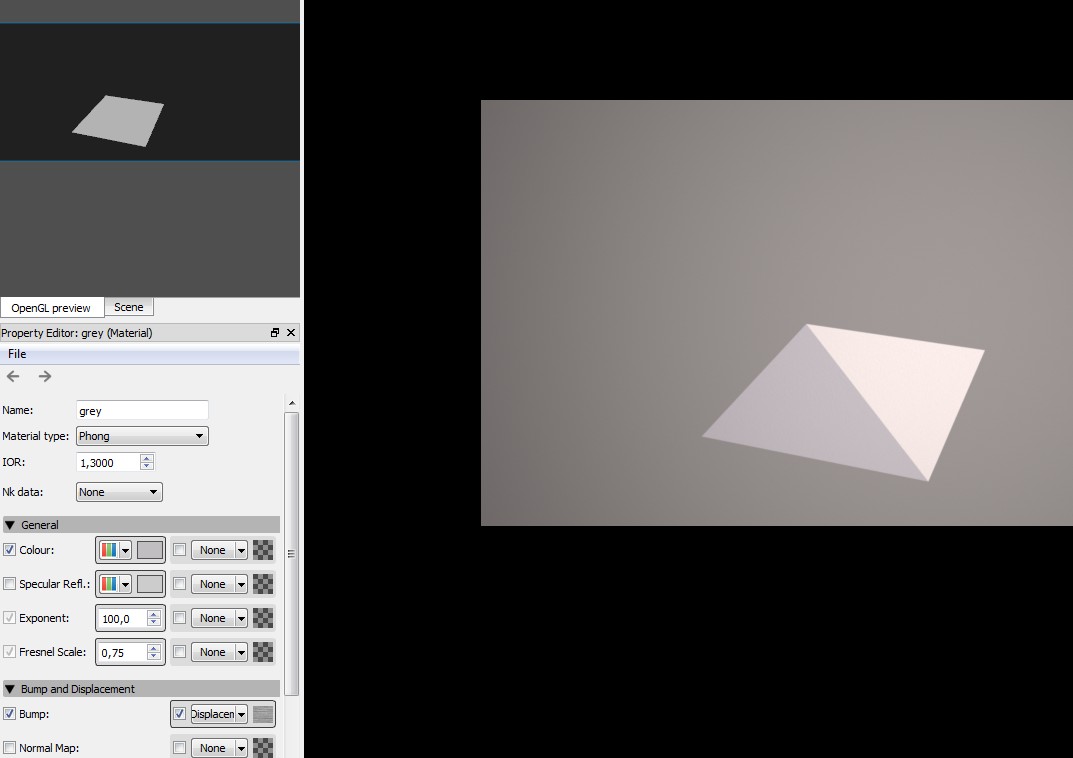Click the grey Colour swatch

(x=149, y=550)
